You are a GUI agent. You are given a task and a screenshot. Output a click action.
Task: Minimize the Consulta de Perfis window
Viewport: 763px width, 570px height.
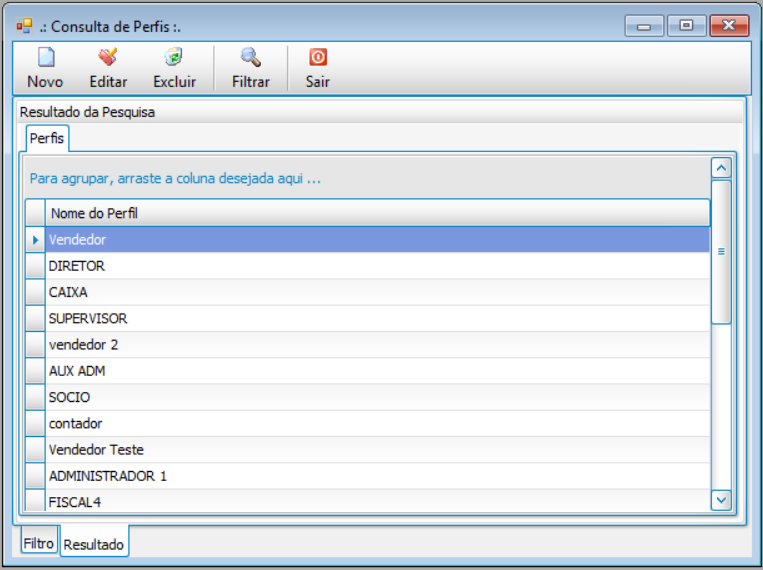click(644, 26)
